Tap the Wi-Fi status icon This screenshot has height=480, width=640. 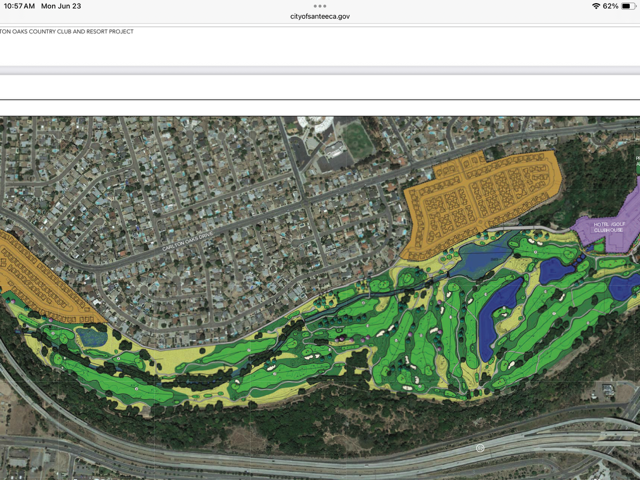(595, 6)
